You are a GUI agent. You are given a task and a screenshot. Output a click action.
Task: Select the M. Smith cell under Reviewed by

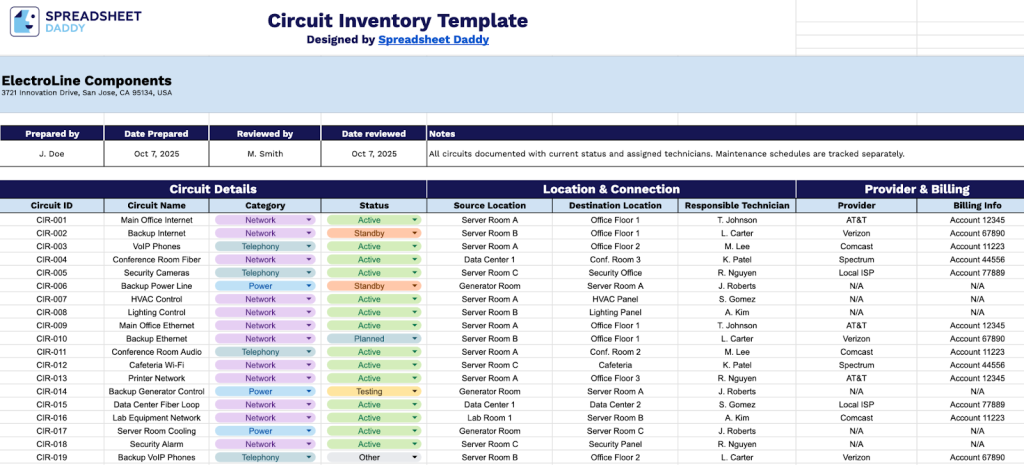(x=265, y=154)
